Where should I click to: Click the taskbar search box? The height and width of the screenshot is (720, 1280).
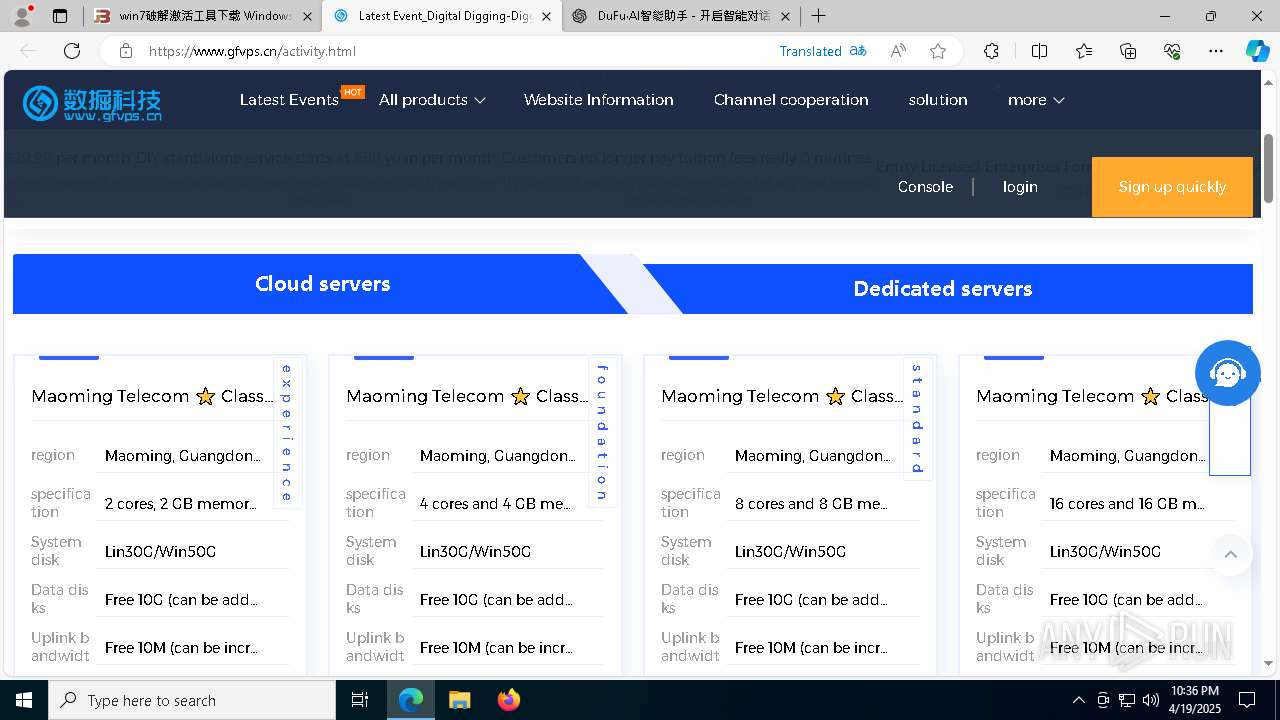tap(192, 700)
